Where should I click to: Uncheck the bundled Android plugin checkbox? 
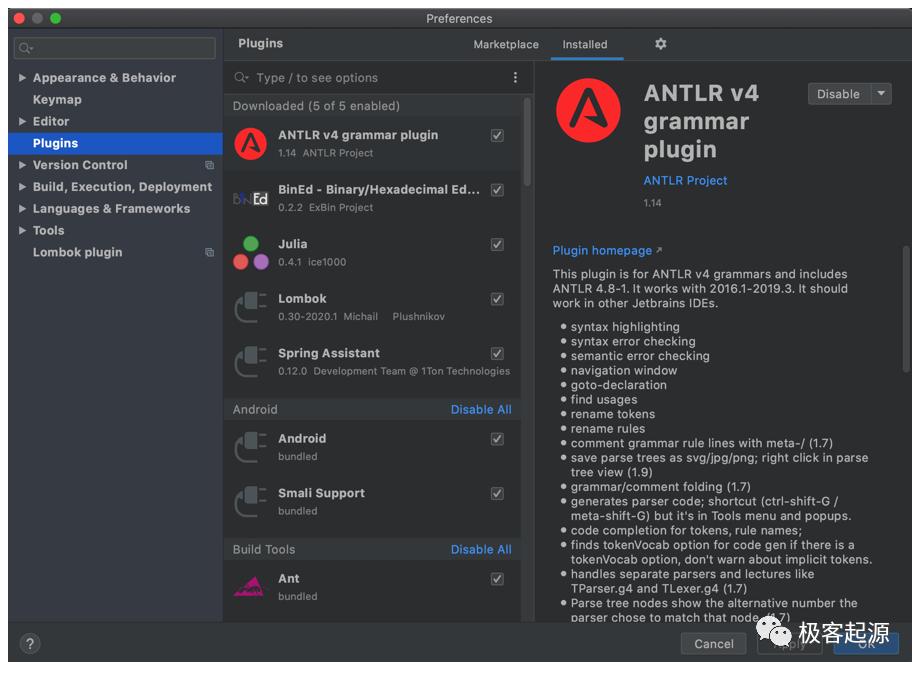[x=497, y=439]
